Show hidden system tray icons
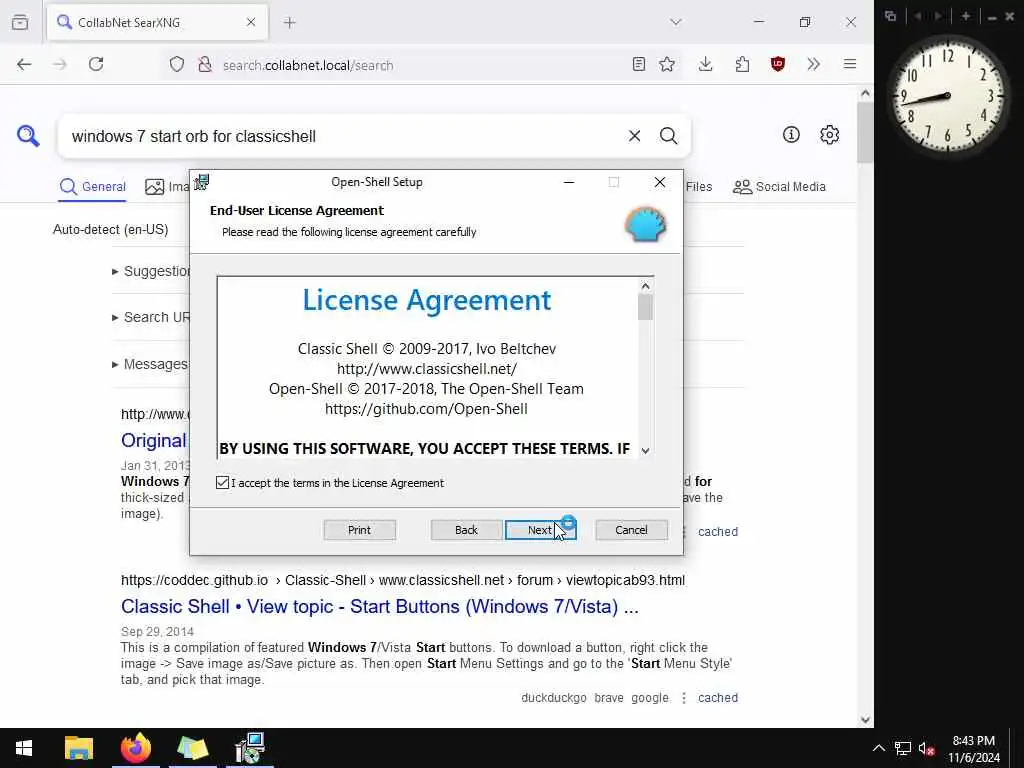 (x=879, y=748)
